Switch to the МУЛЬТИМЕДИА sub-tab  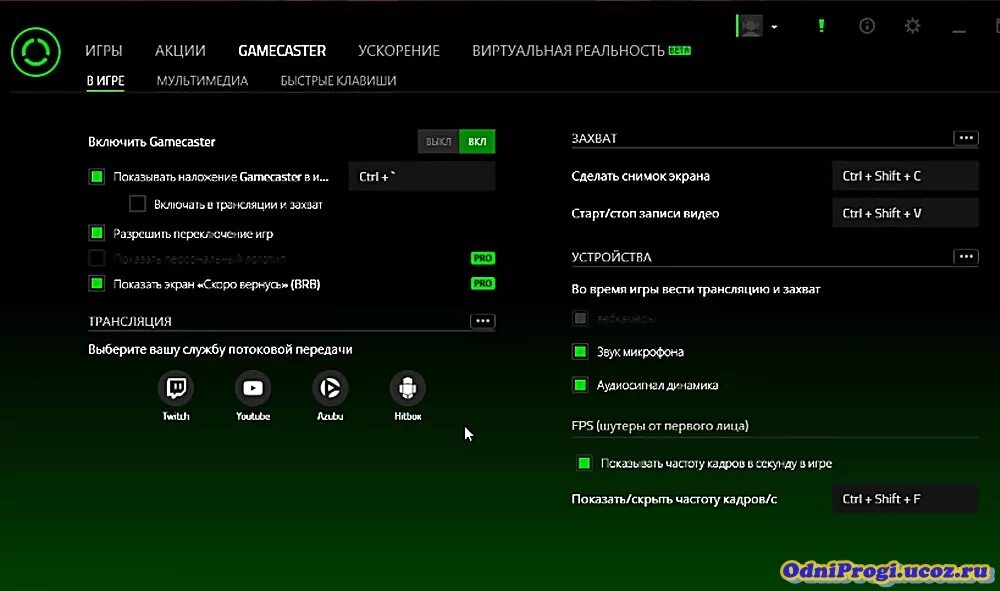pyautogui.click(x=202, y=81)
